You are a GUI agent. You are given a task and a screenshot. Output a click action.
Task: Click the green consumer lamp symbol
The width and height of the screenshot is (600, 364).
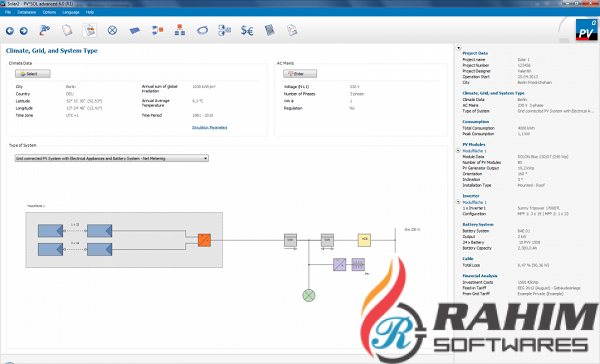coord(309,295)
